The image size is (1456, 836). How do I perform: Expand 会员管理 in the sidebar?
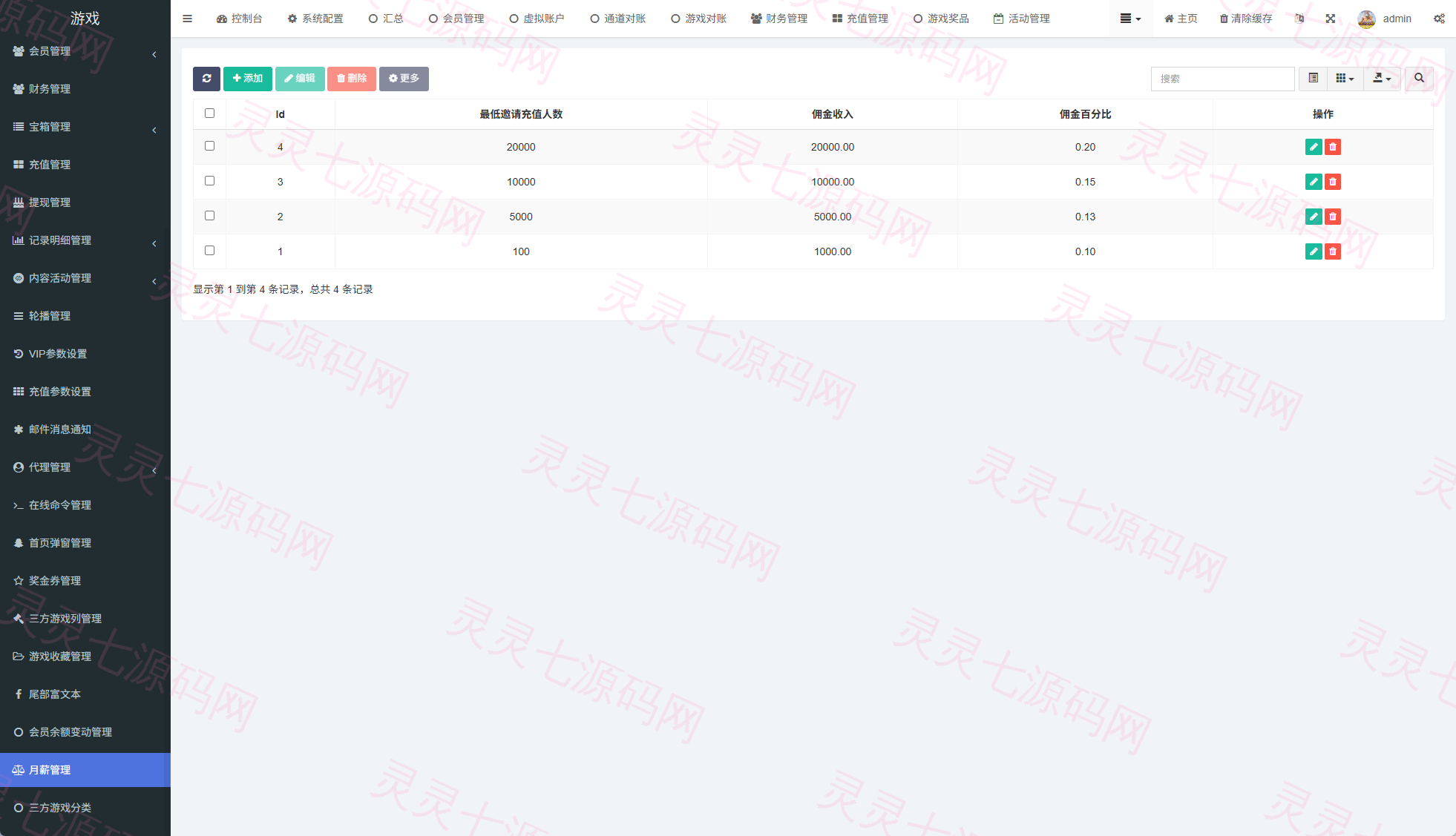pyautogui.click(x=85, y=51)
